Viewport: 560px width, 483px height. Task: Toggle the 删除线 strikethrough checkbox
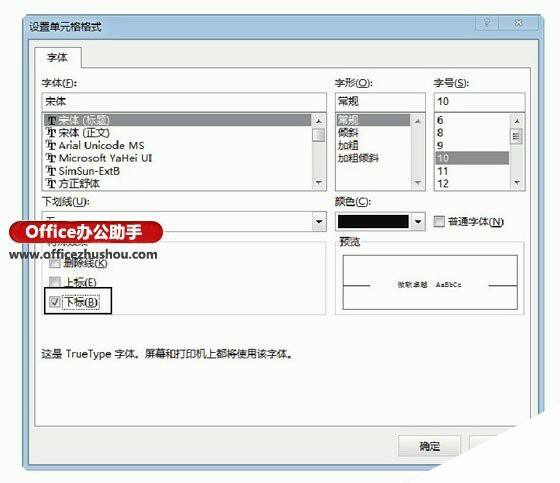[54, 264]
